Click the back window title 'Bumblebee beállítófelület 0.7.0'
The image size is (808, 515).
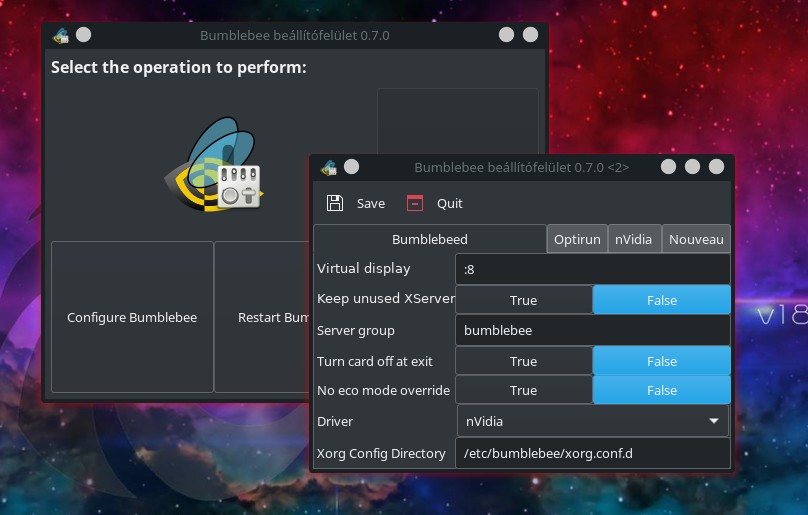click(x=295, y=36)
